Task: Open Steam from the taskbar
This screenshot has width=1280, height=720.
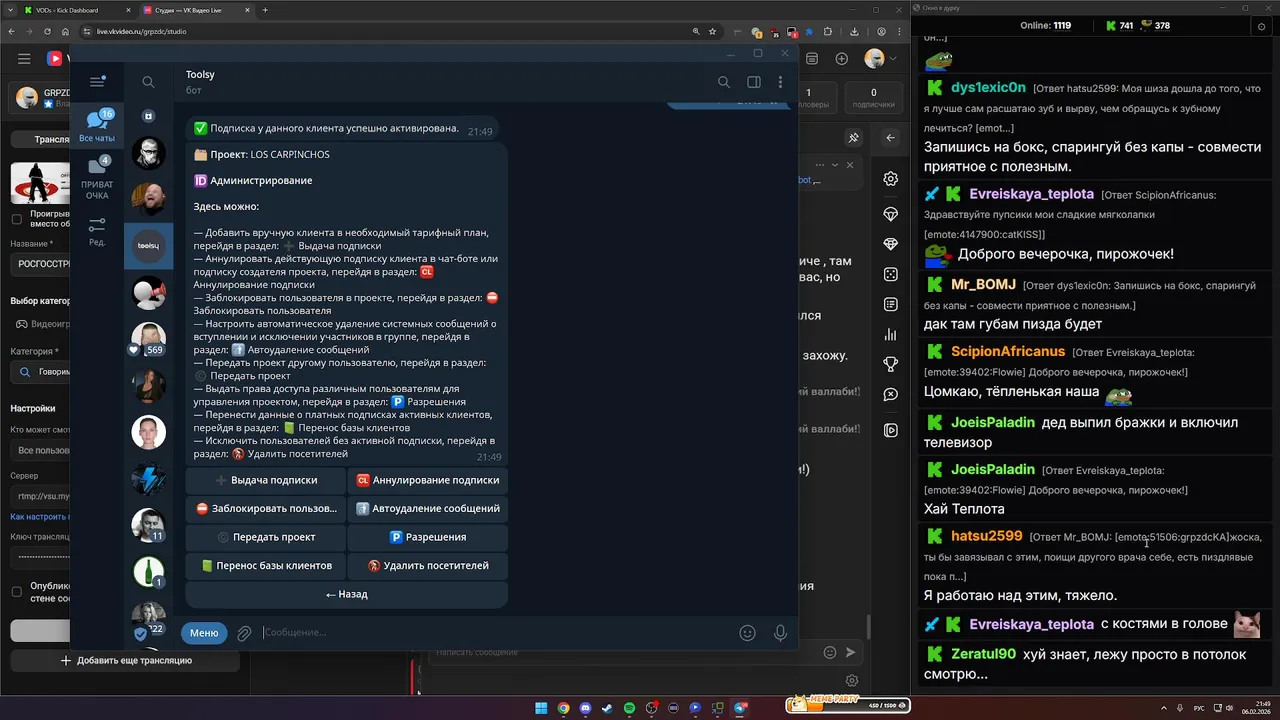Action: pyautogui.click(x=607, y=708)
